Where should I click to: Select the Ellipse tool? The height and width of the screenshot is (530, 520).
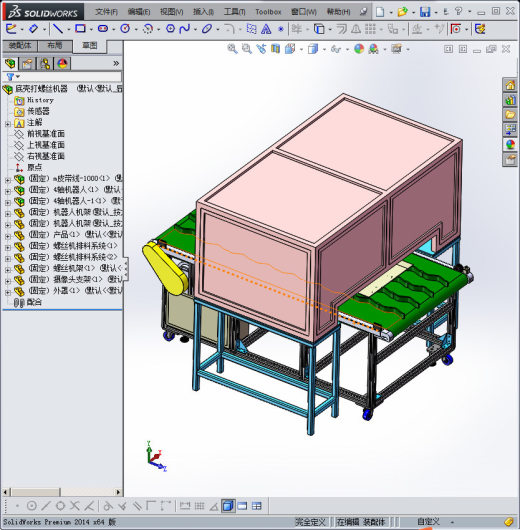[x=207, y=29]
